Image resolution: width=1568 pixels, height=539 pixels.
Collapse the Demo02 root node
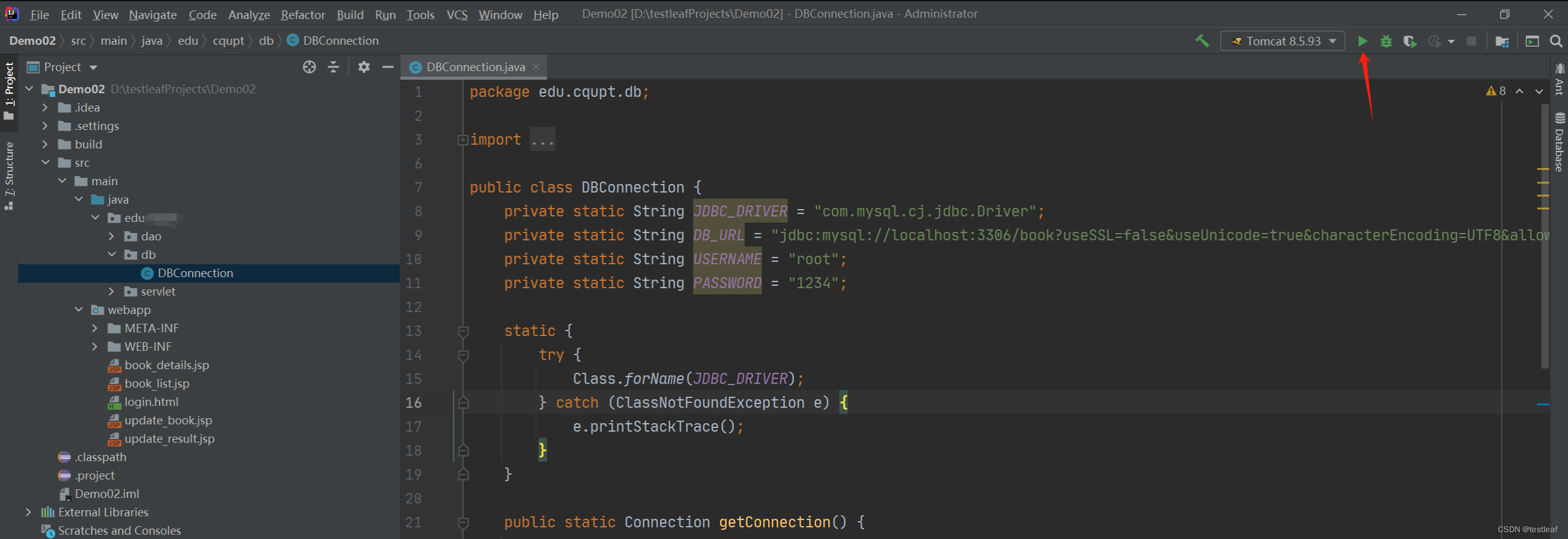coord(29,89)
